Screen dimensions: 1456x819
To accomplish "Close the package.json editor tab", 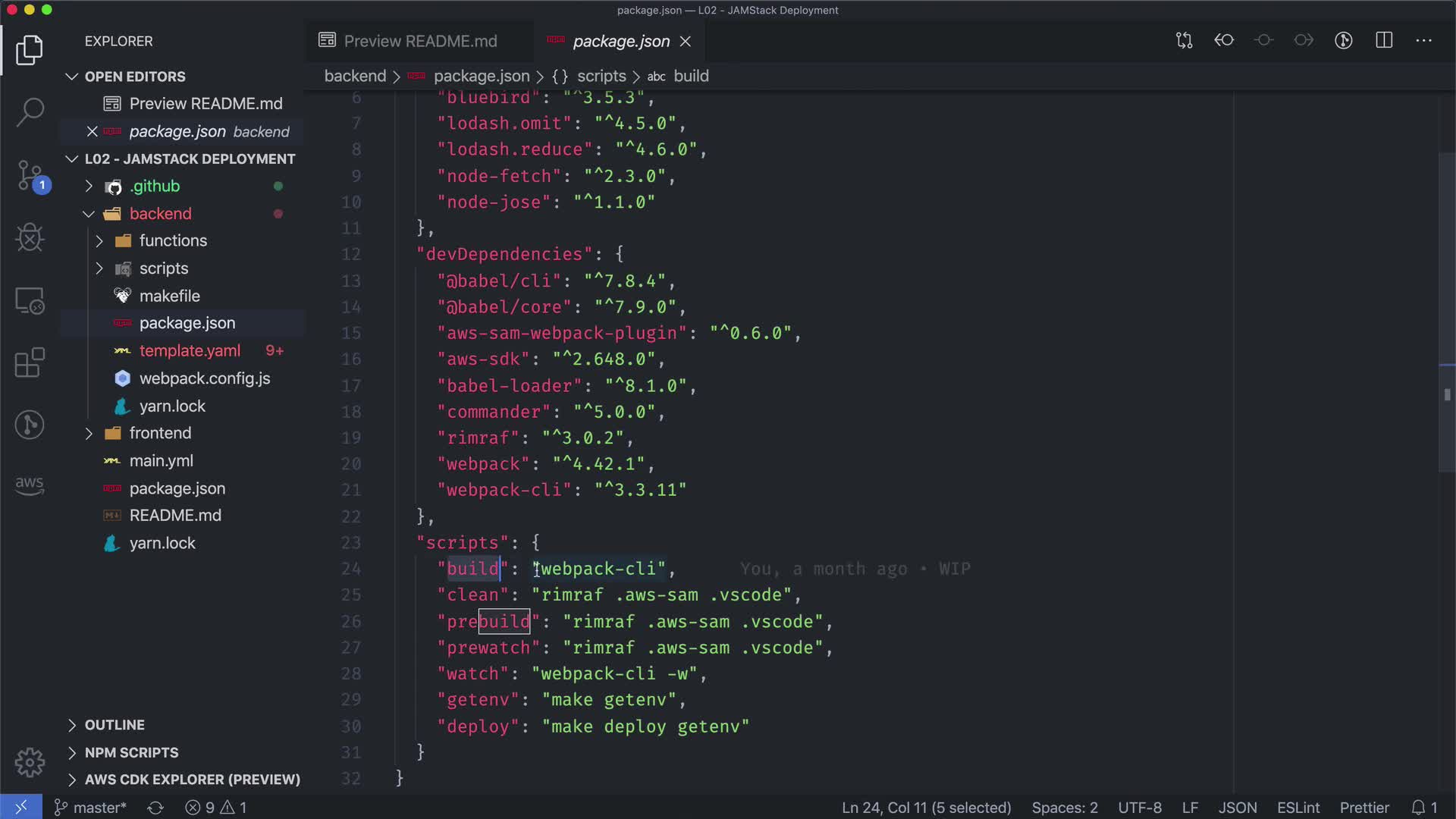I will point(686,42).
